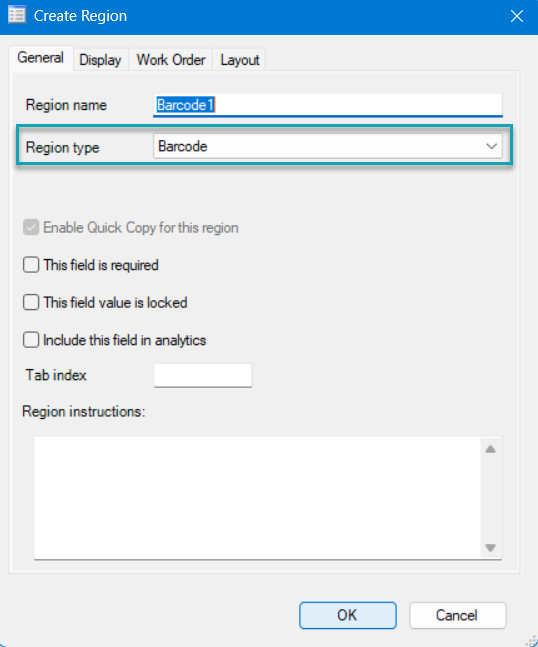Open the Display tab
This screenshot has height=647, width=538.
(100, 60)
